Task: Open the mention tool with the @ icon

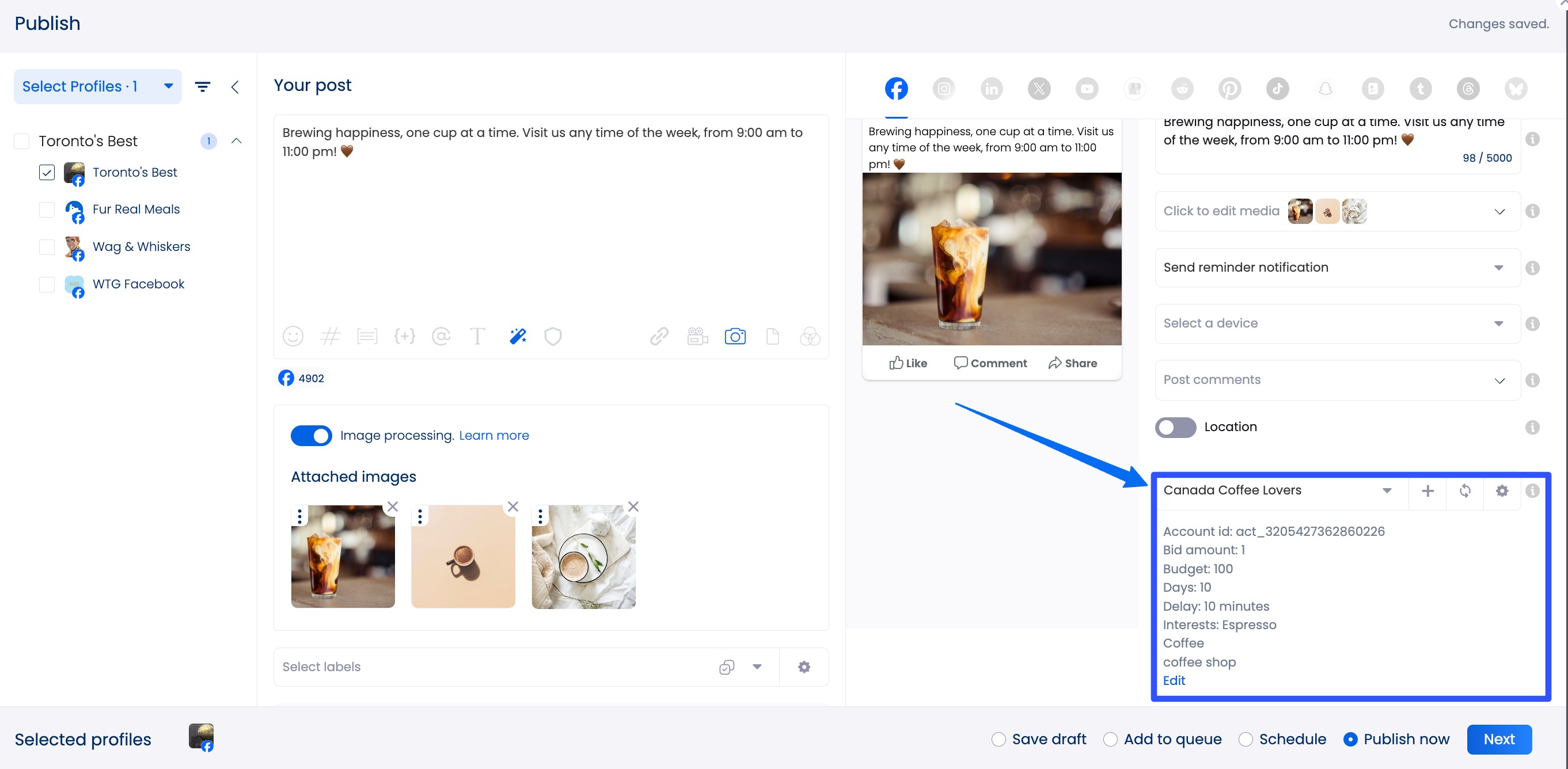Action: (441, 336)
